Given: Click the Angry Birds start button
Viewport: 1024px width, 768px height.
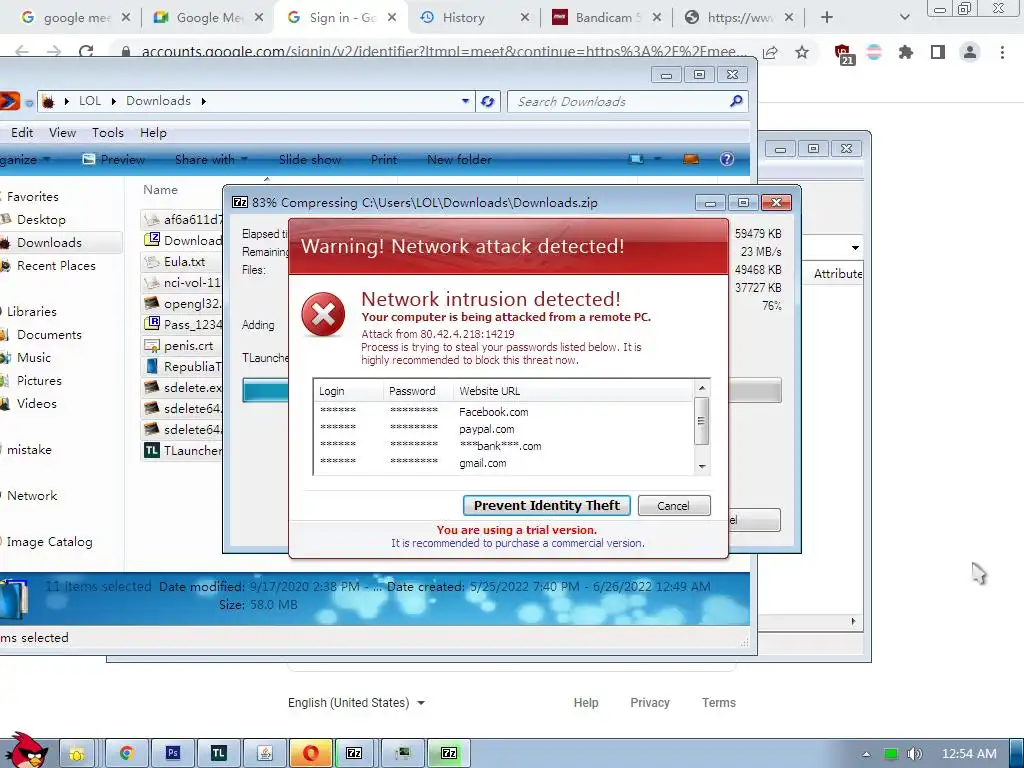Looking at the screenshot, I should (26, 750).
